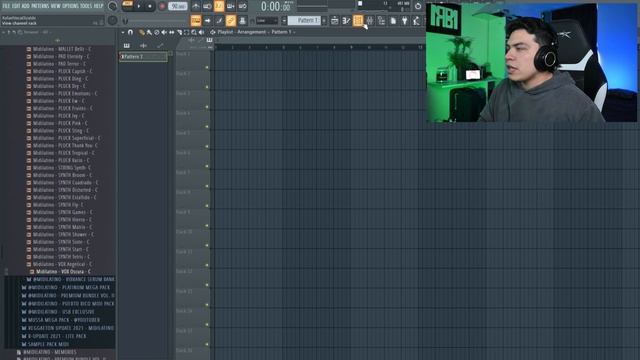Select the playlist Select tool

[187, 32]
